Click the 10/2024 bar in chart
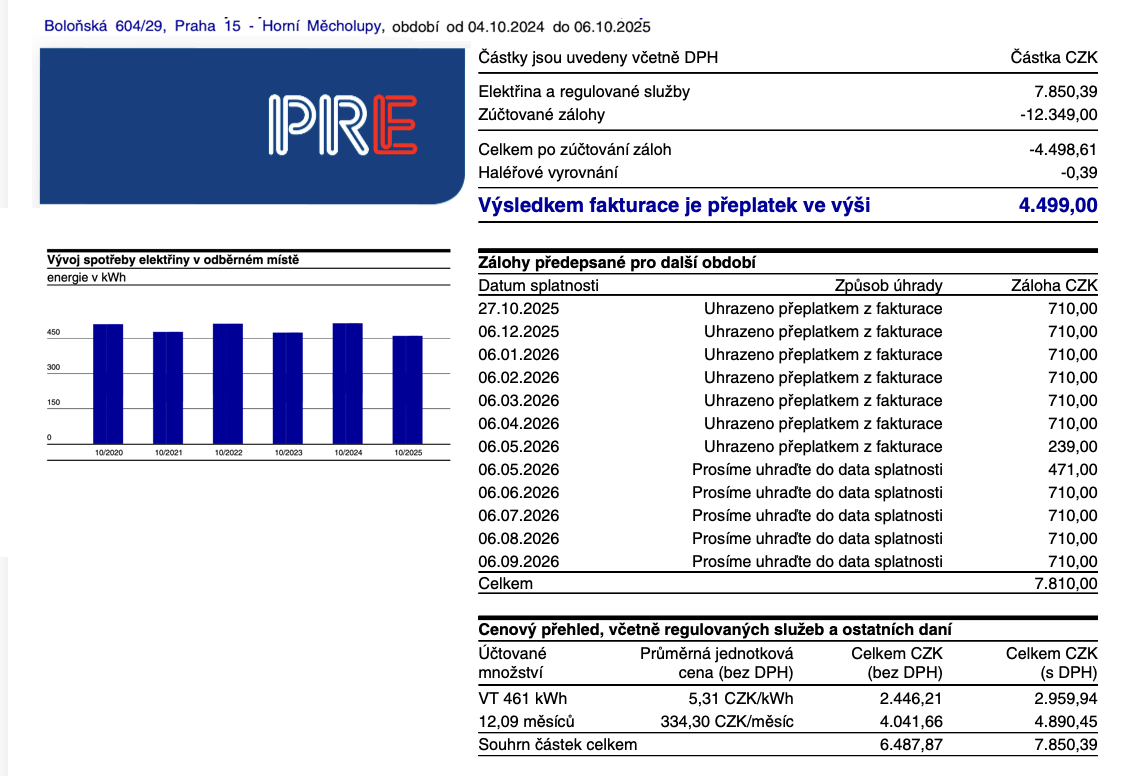1135x776 pixels. click(348, 384)
